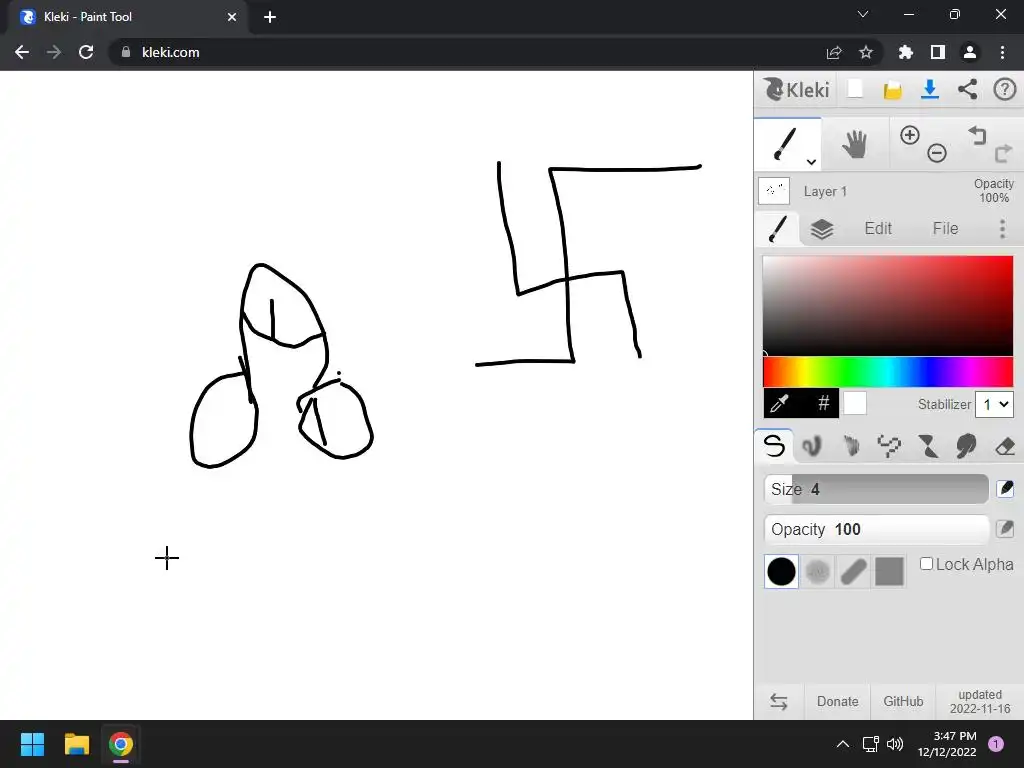Screen dimensions: 1024x768
Task: Click the updated 2022-11-16 changelog link
Action: tap(980, 701)
